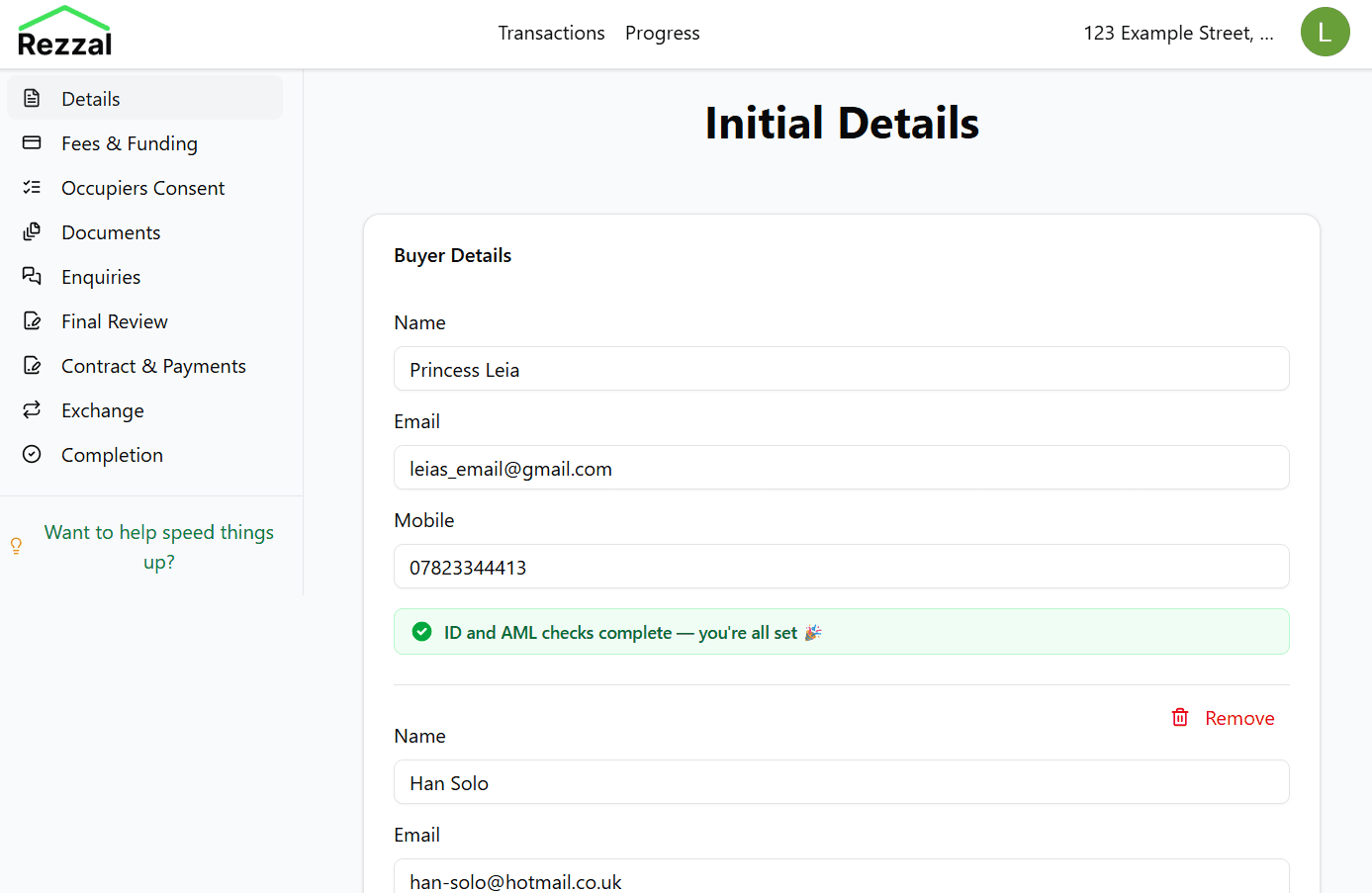Select the Final Review pencil icon

click(34, 320)
